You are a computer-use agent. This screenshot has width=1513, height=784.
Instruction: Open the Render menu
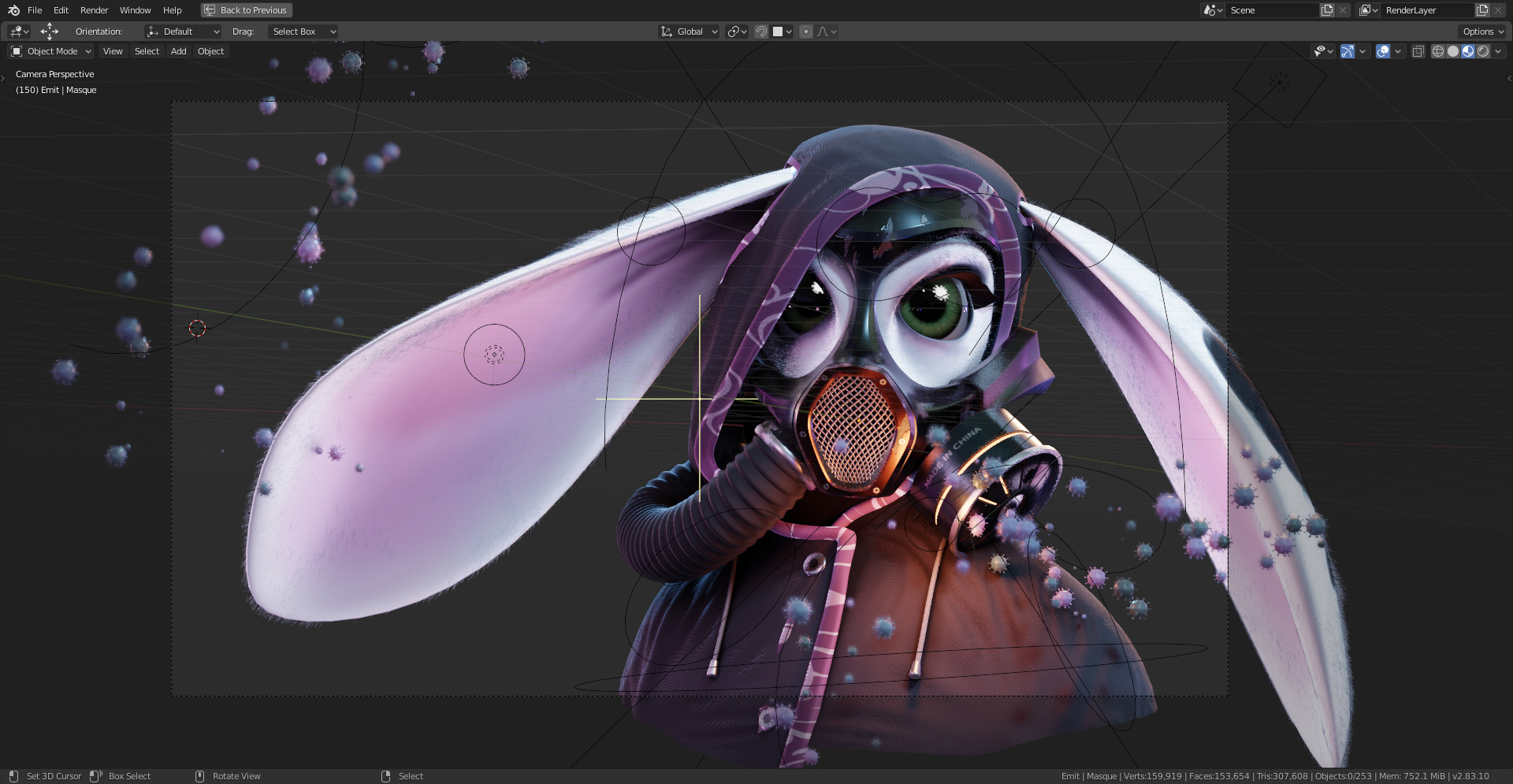pos(94,10)
